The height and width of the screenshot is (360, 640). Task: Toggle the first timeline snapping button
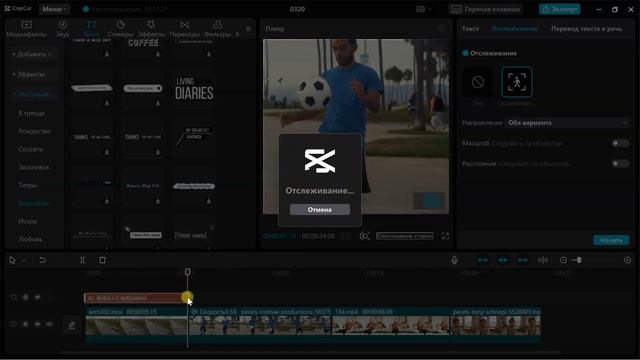pyautogui.click(x=483, y=260)
